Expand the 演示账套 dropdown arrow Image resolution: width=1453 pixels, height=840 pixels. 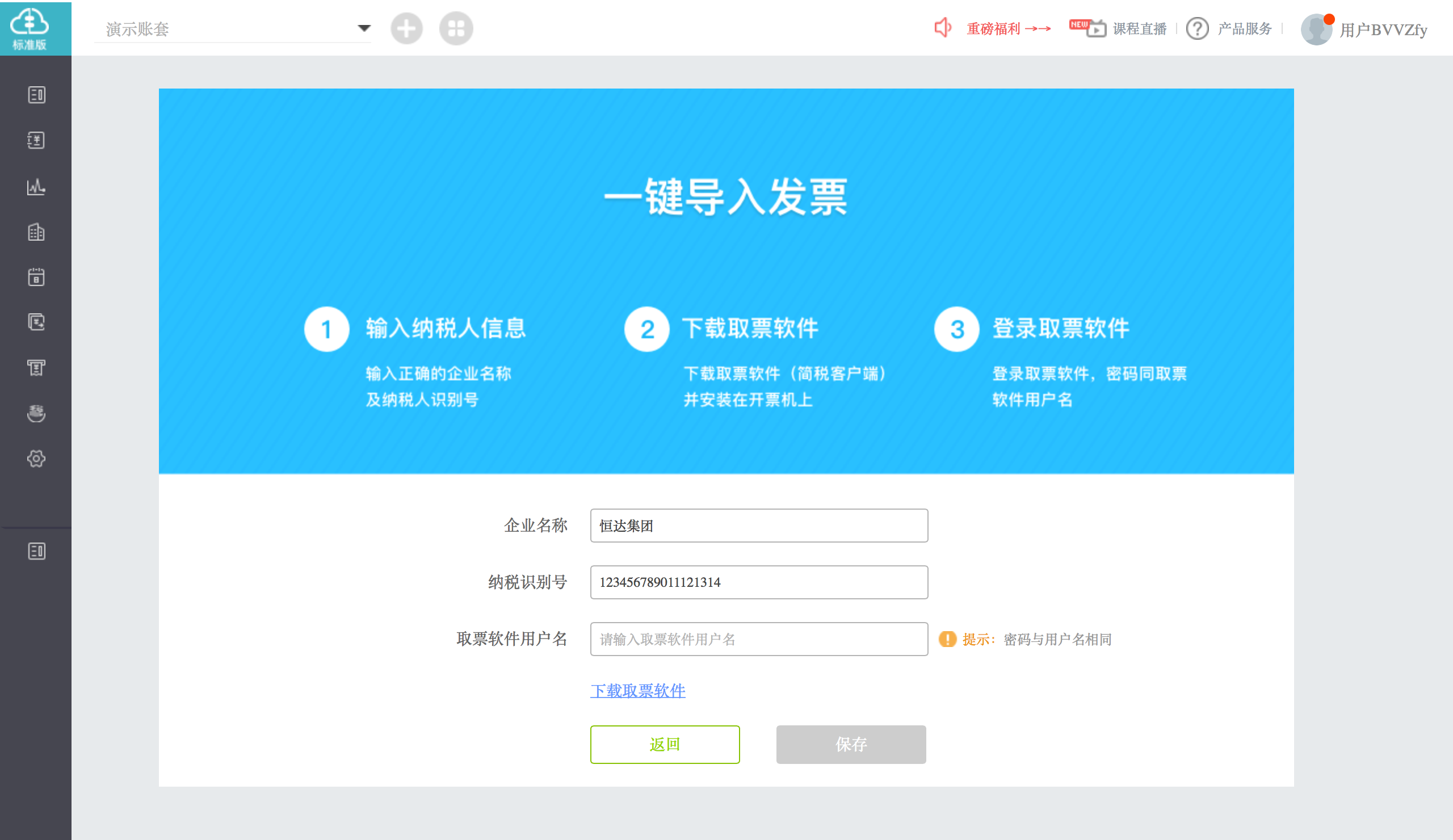364,28
